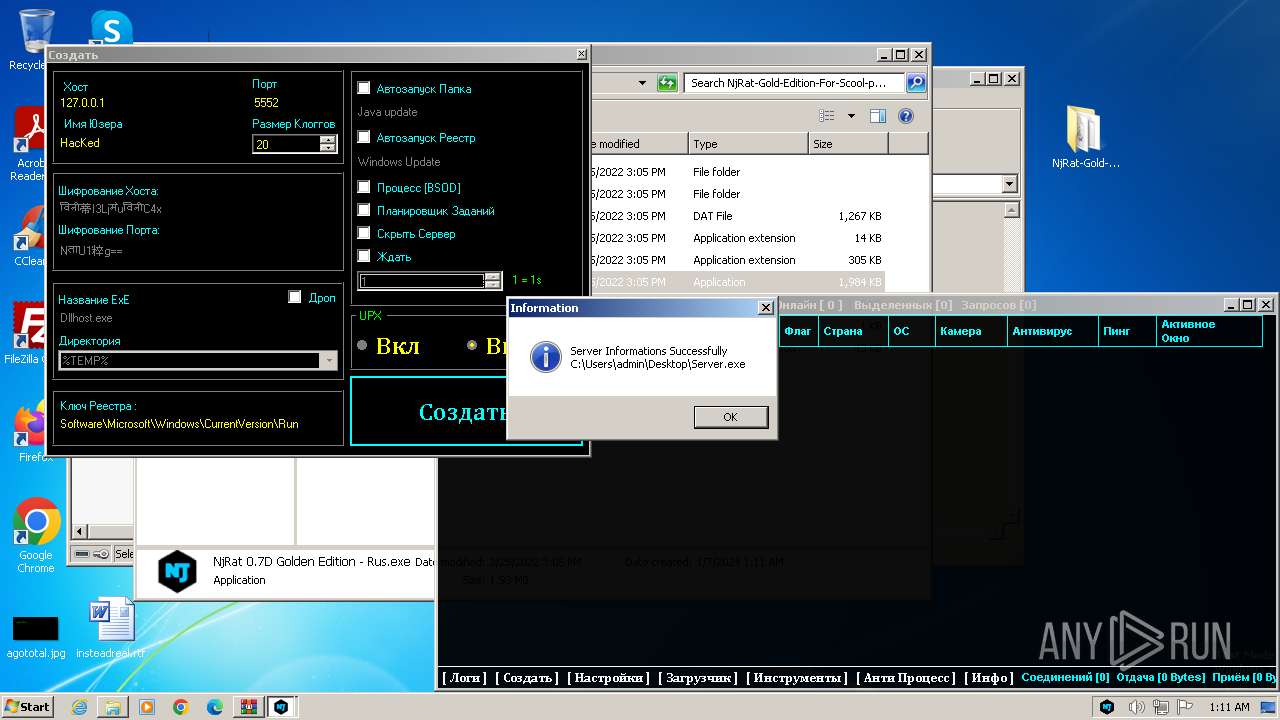Enable the Автозапуск Реестр checkbox
1280x720 pixels.
364,137
